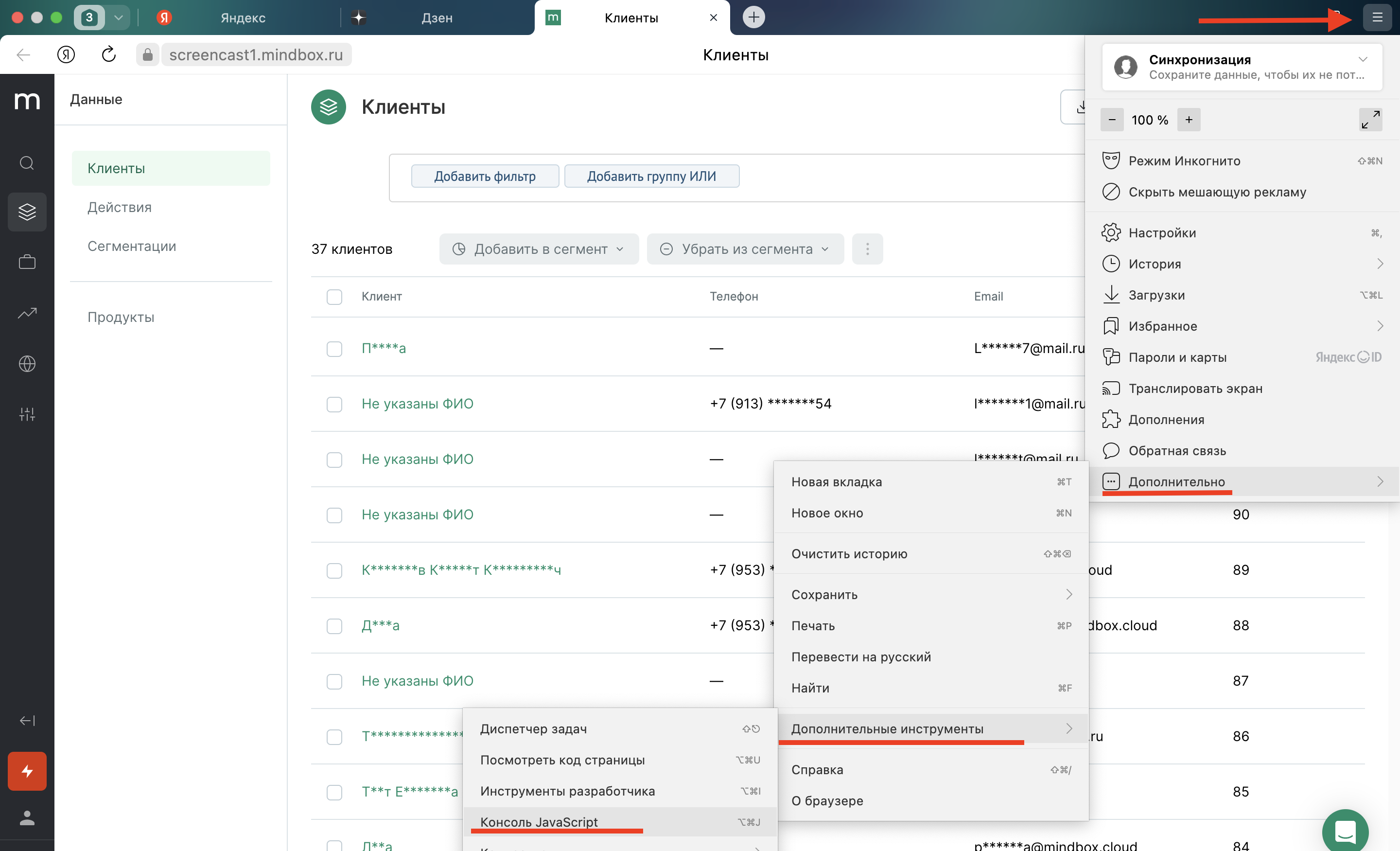Open search in the Mindbox sidebar
1400x851 pixels.
27,163
